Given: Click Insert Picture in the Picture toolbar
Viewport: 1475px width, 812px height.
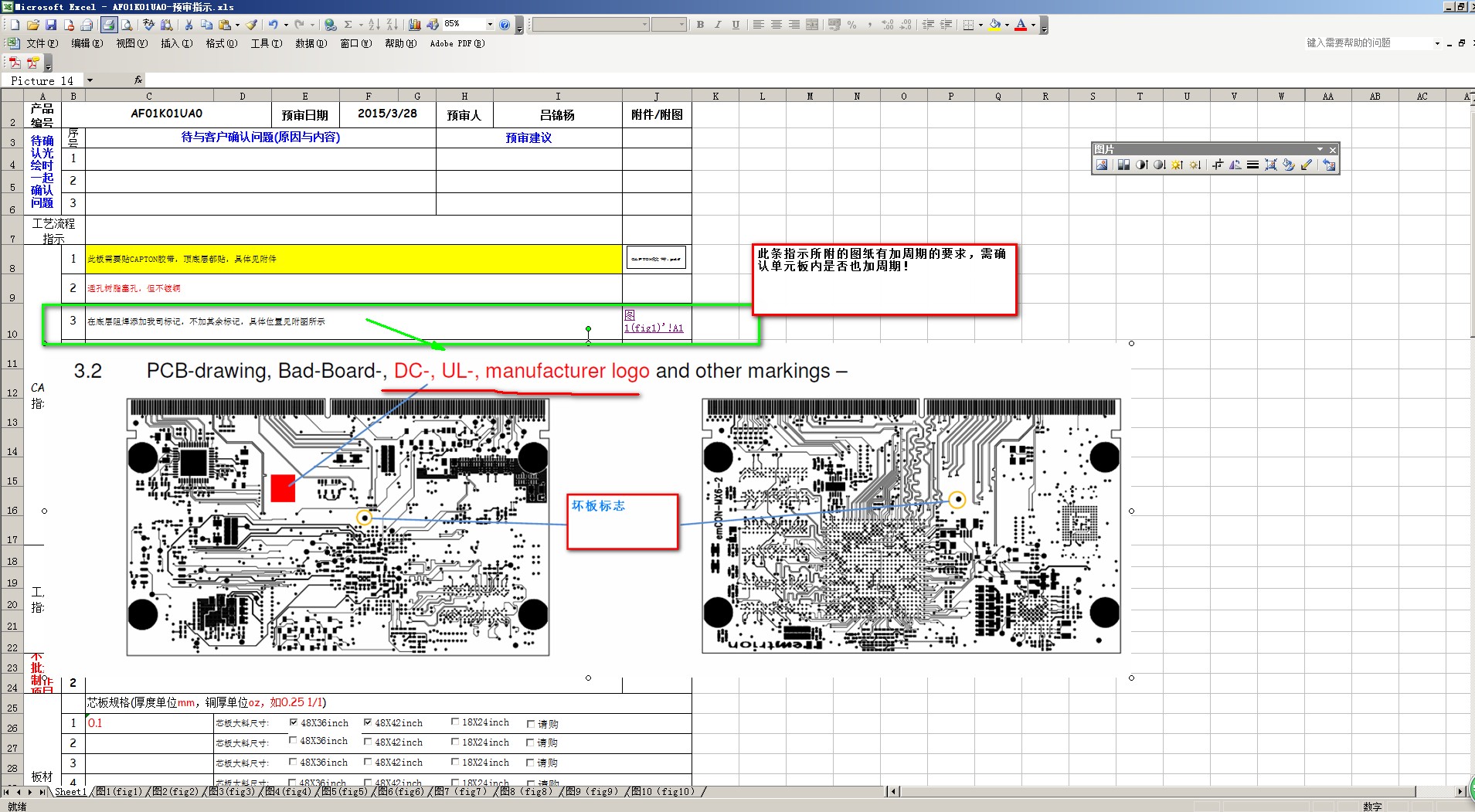Looking at the screenshot, I should (x=1102, y=165).
